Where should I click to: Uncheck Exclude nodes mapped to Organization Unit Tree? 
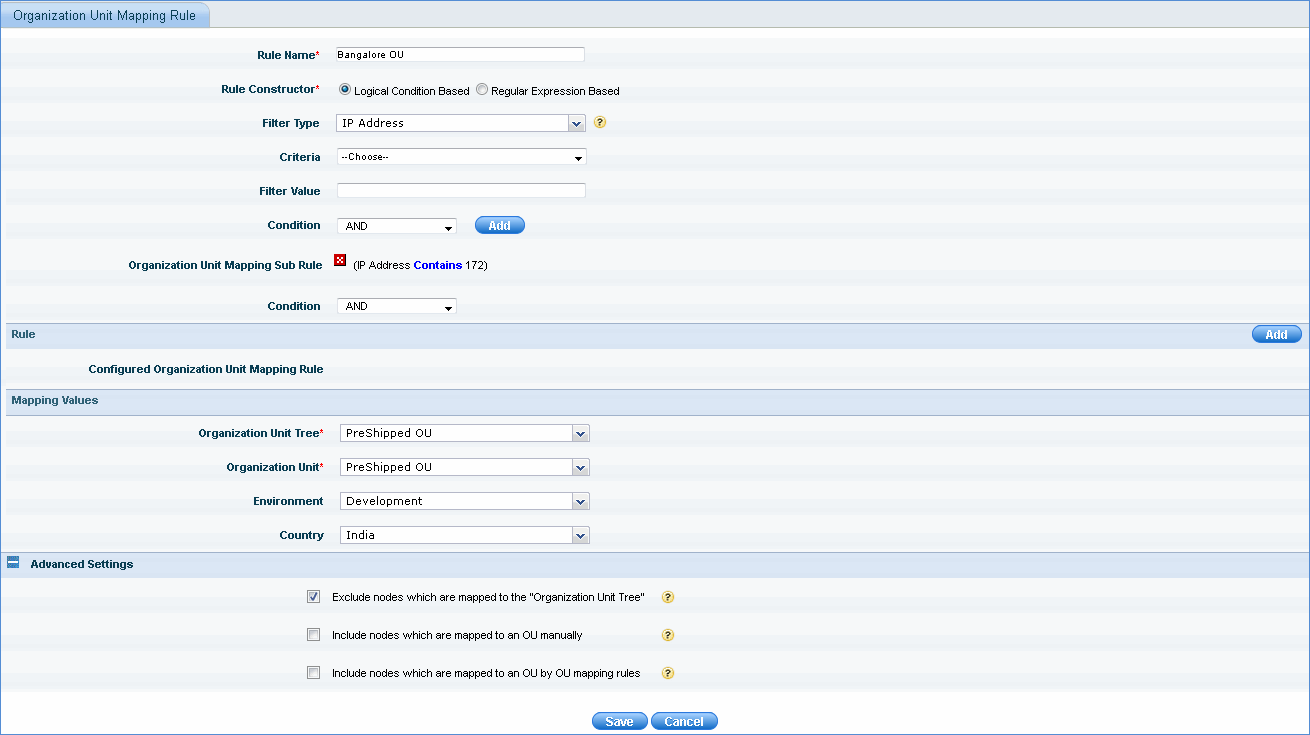[314, 597]
